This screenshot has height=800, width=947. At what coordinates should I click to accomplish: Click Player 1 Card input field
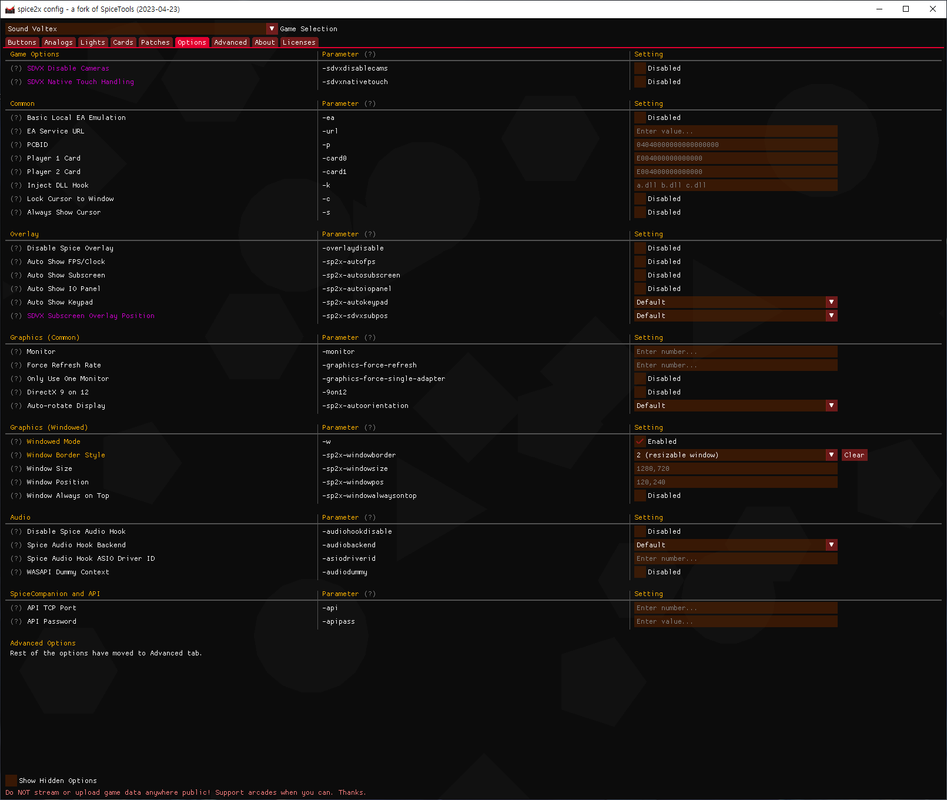click(736, 158)
